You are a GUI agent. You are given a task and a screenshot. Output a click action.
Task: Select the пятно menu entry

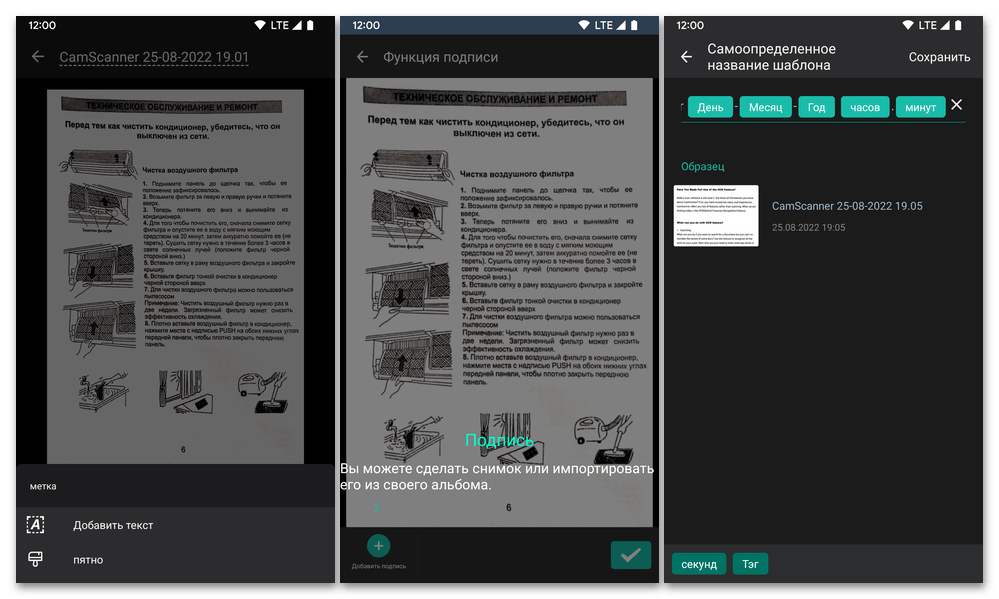coord(88,560)
